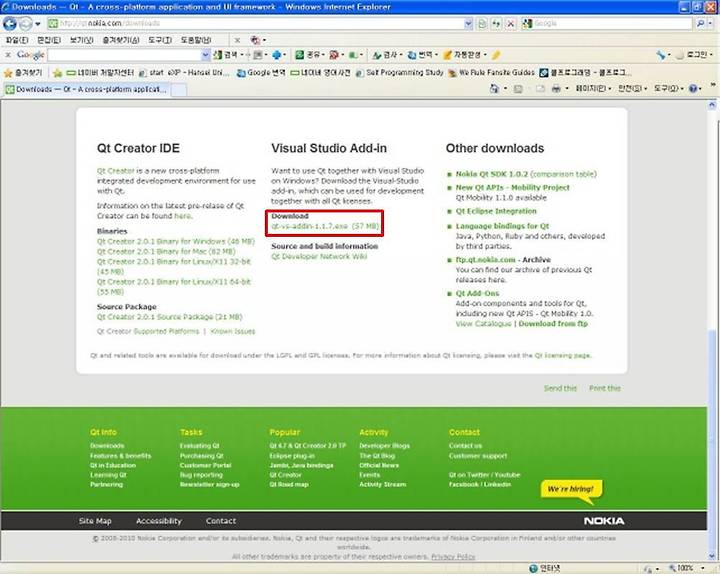Image resolution: width=720 pixels, height=574 pixels.
Task: Click the page vertical scrollbar thumb
Action: pos(712,439)
